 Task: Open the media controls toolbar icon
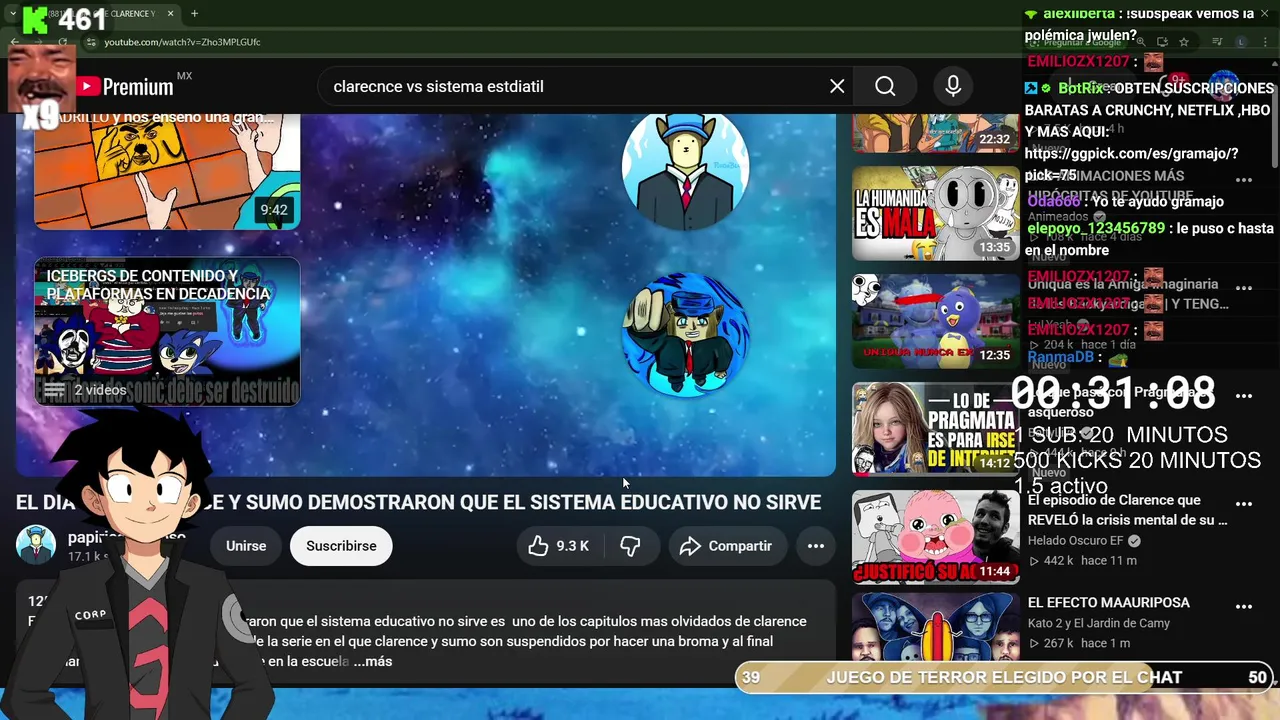click(1217, 42)
